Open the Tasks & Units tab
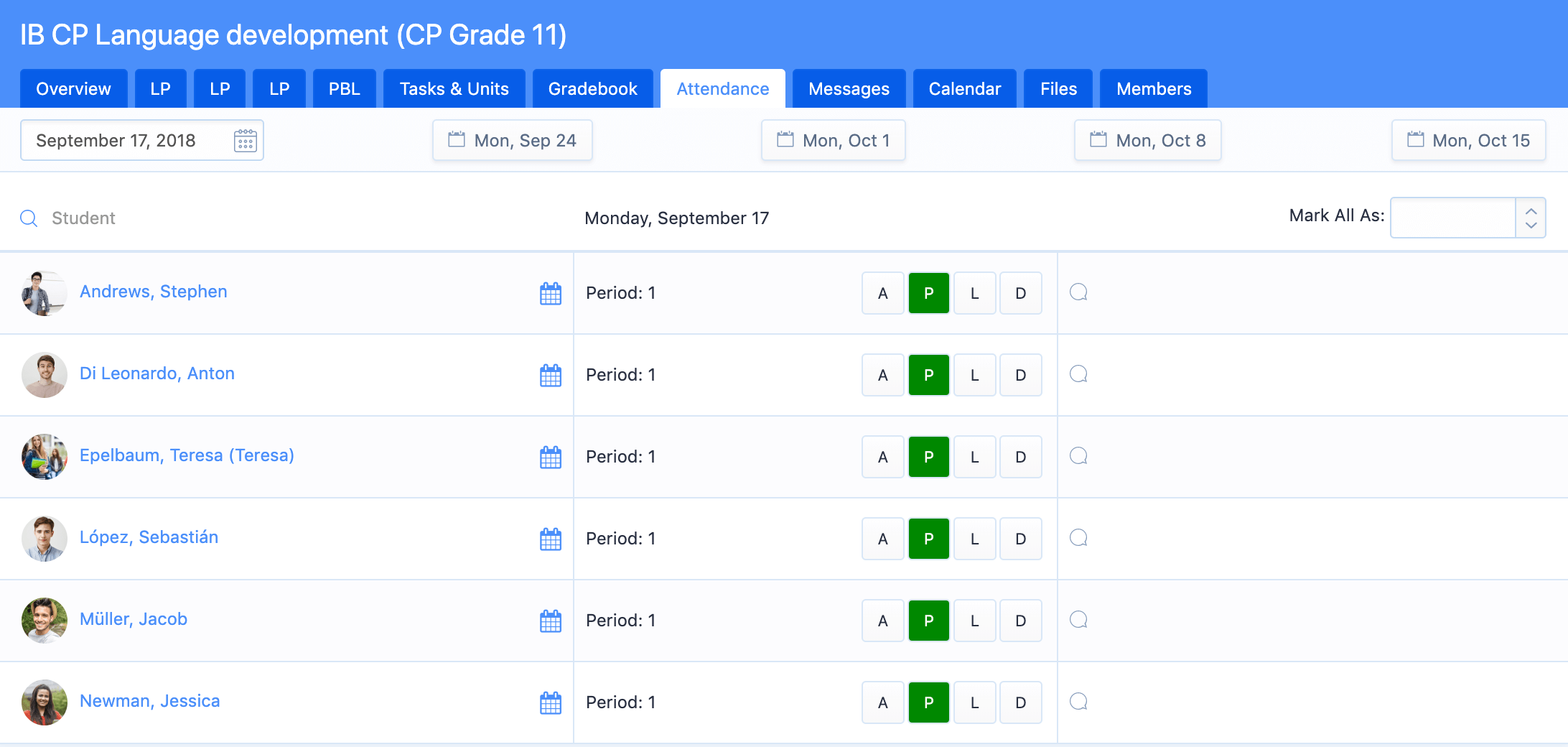 point(454,89)
